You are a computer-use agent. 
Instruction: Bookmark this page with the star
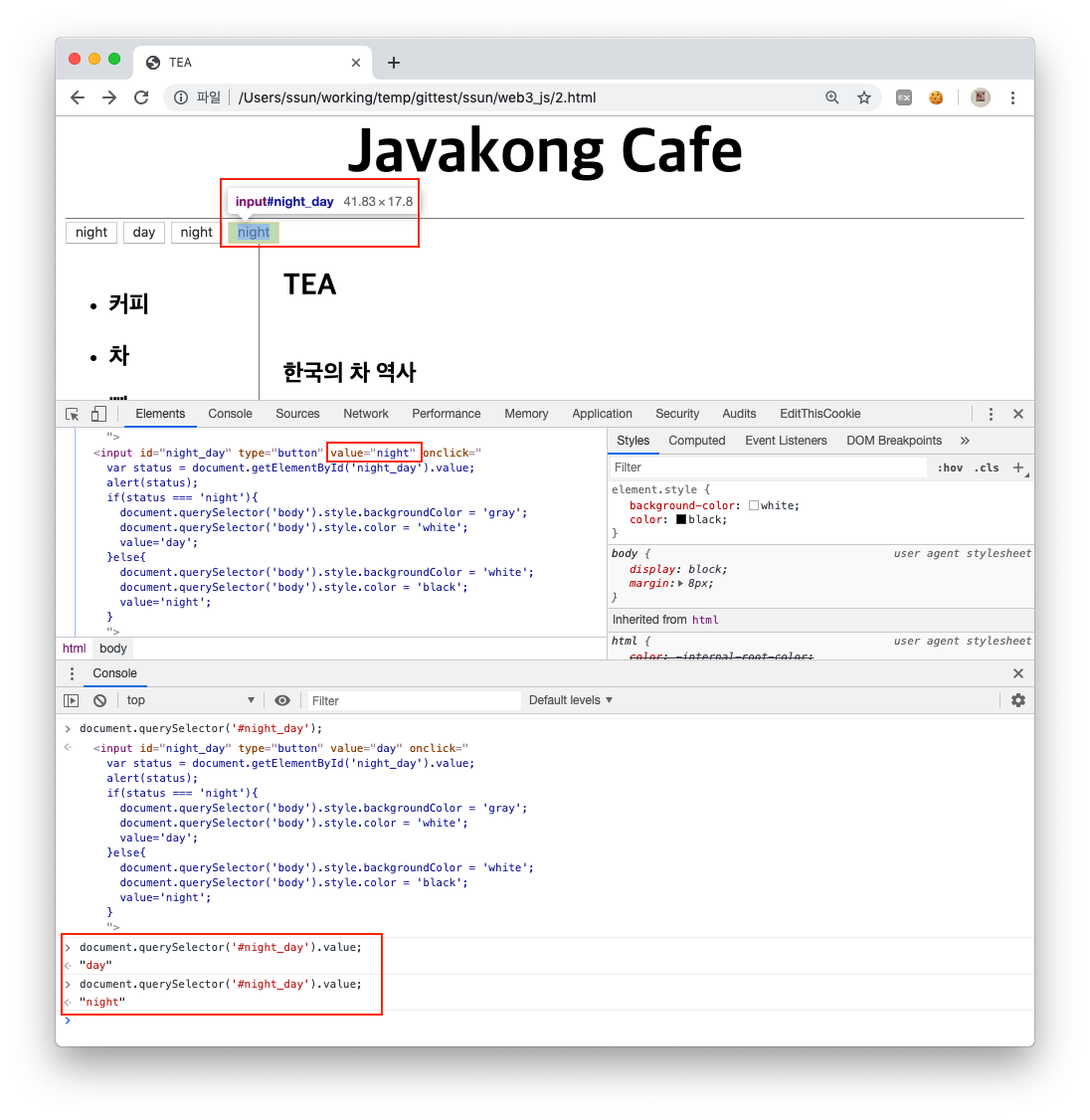tap(864, 97)
